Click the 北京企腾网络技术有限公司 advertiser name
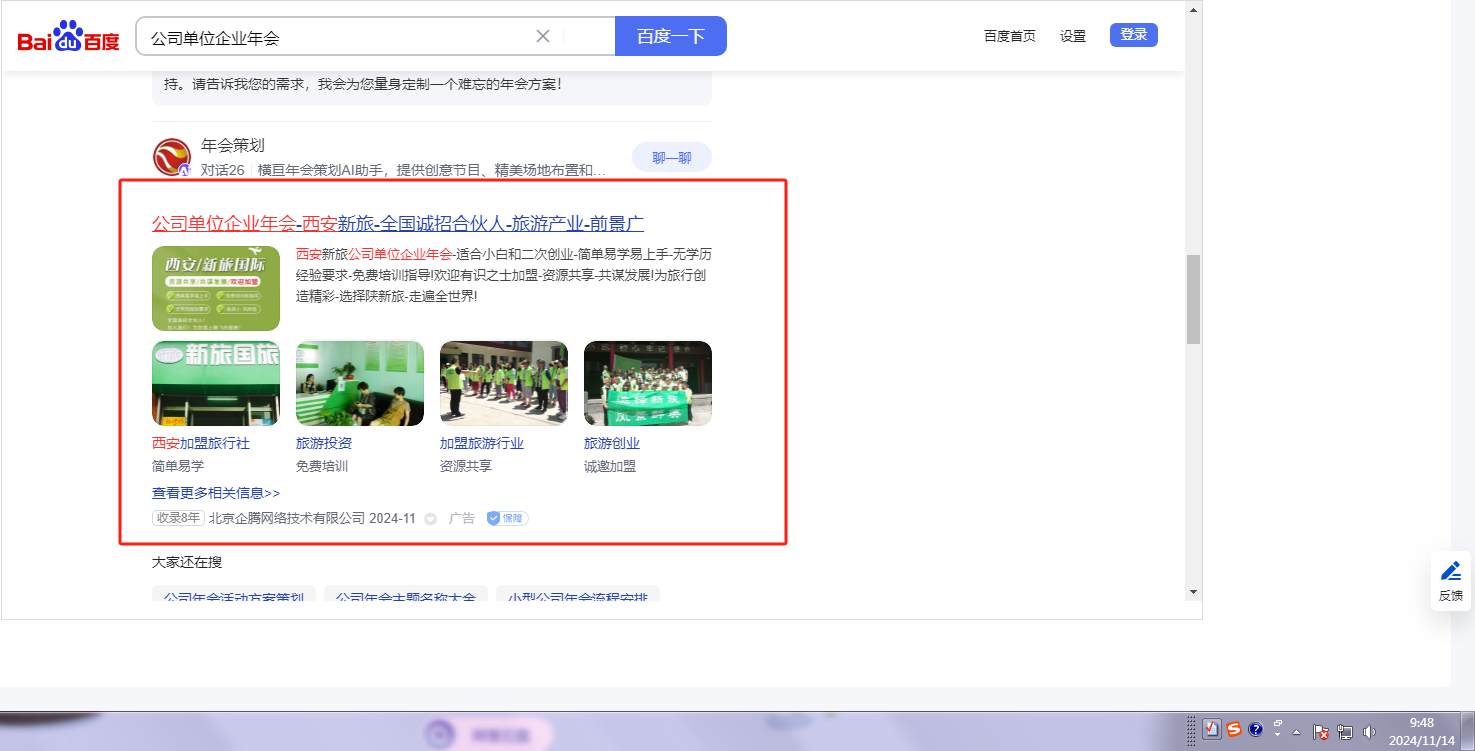Viewport: 1475px width, 751px height. click(287, 518)
